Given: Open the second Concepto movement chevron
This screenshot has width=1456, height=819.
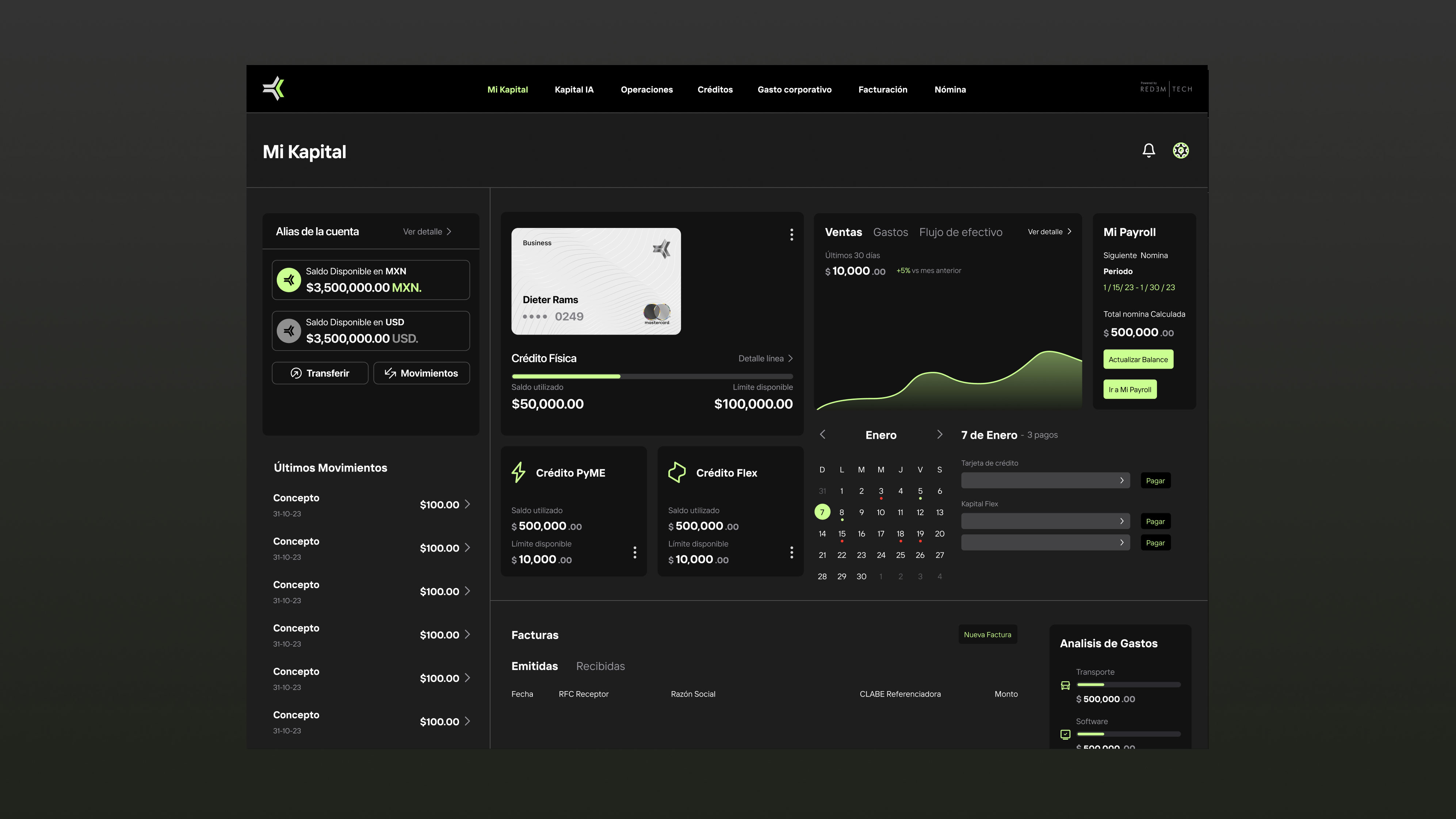Looking at the screenshot, I should tap(467, 548).
